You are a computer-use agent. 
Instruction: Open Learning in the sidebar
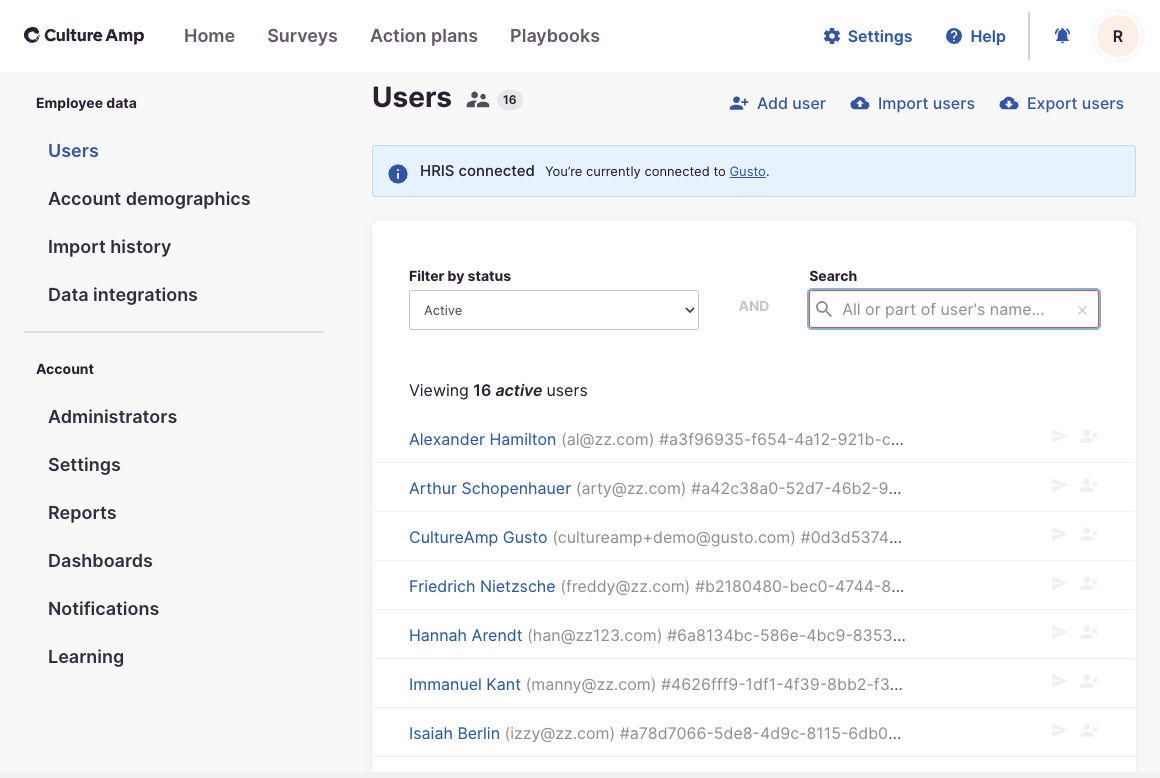coord(86,657)
